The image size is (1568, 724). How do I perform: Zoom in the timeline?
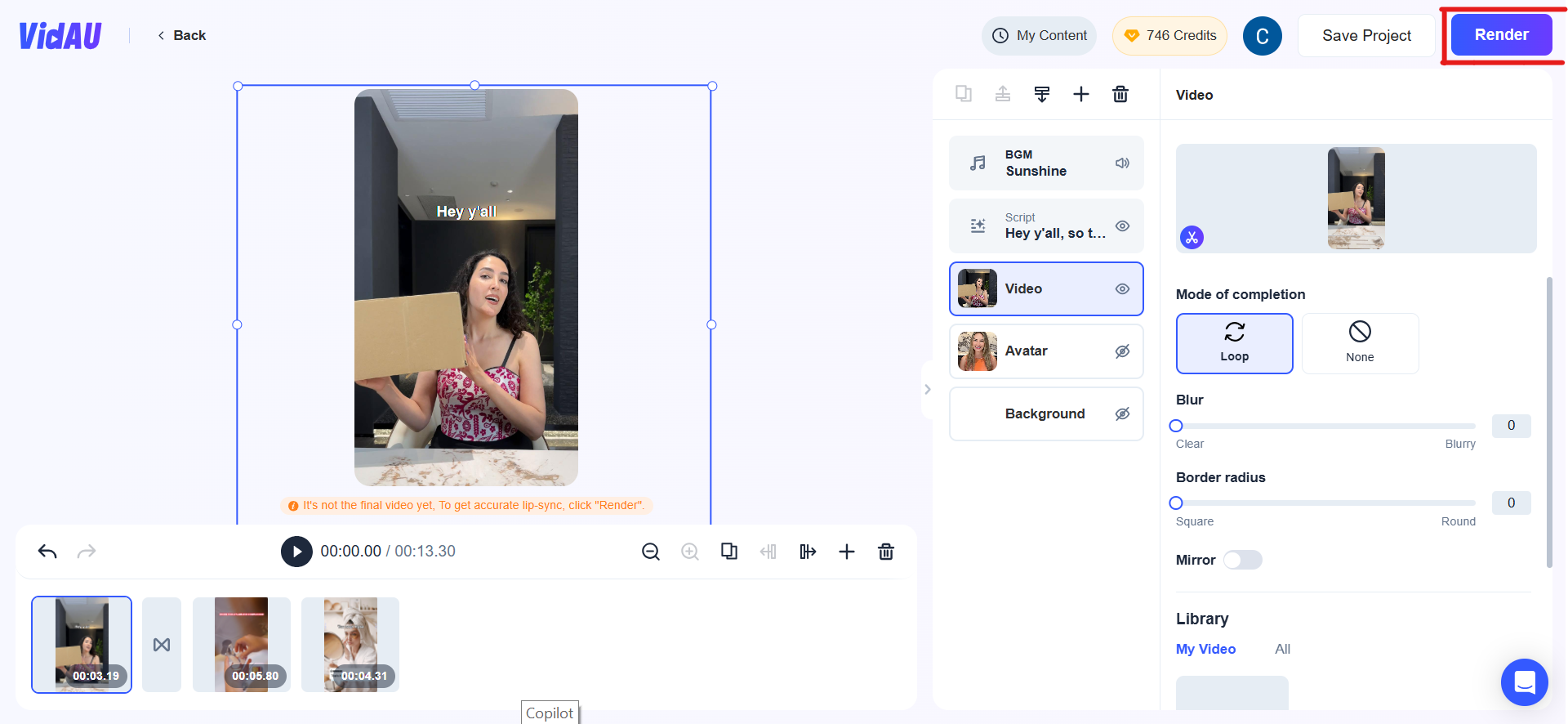690,552
